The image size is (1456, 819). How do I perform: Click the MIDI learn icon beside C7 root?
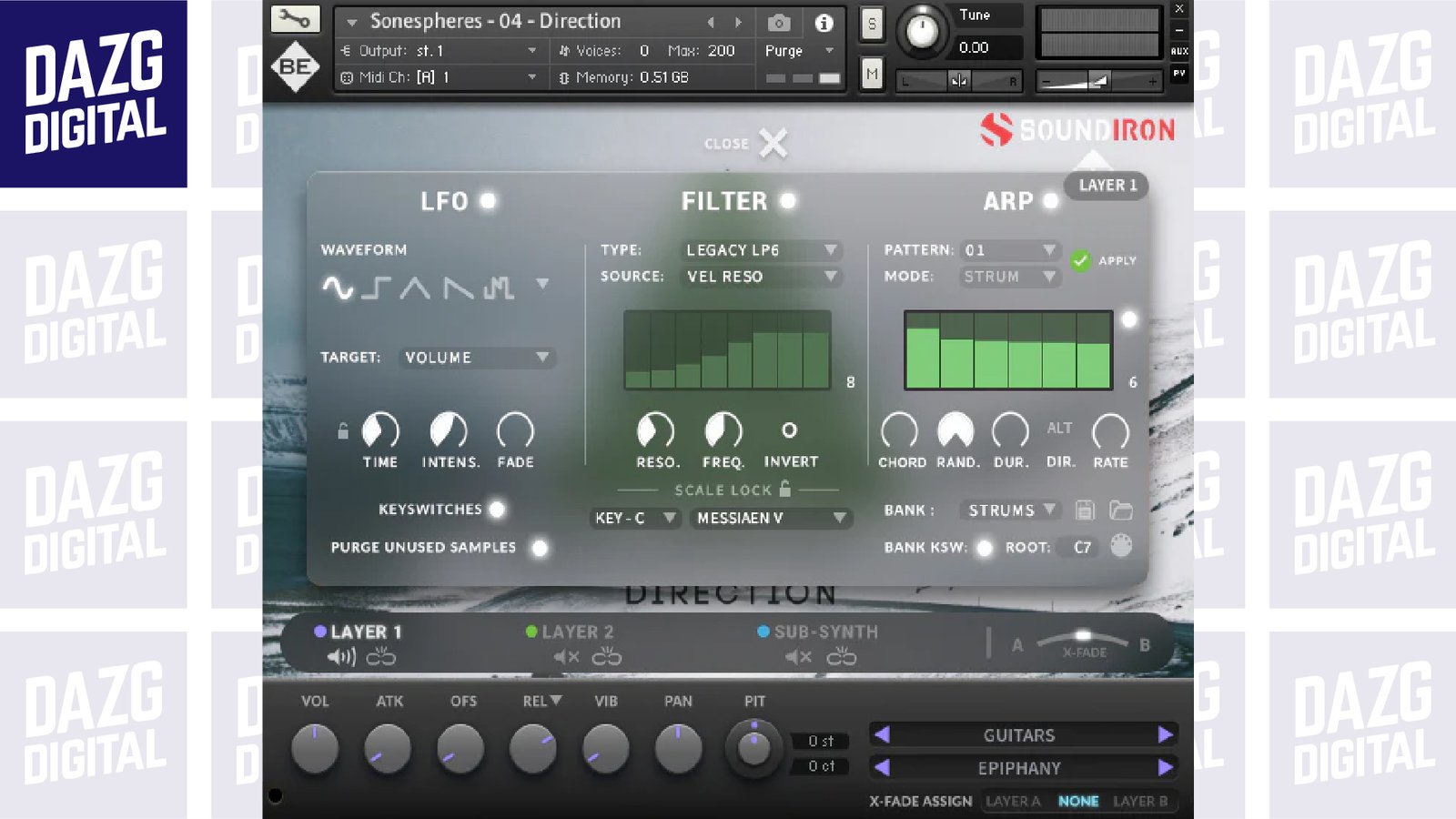(1121, 546)
